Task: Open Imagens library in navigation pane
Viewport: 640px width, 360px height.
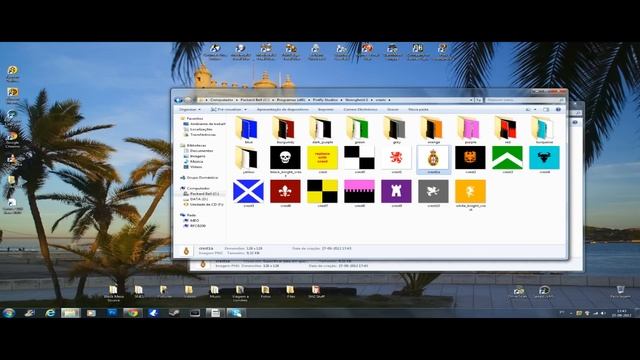Action: pyautogui.click(x=198, y=156)
